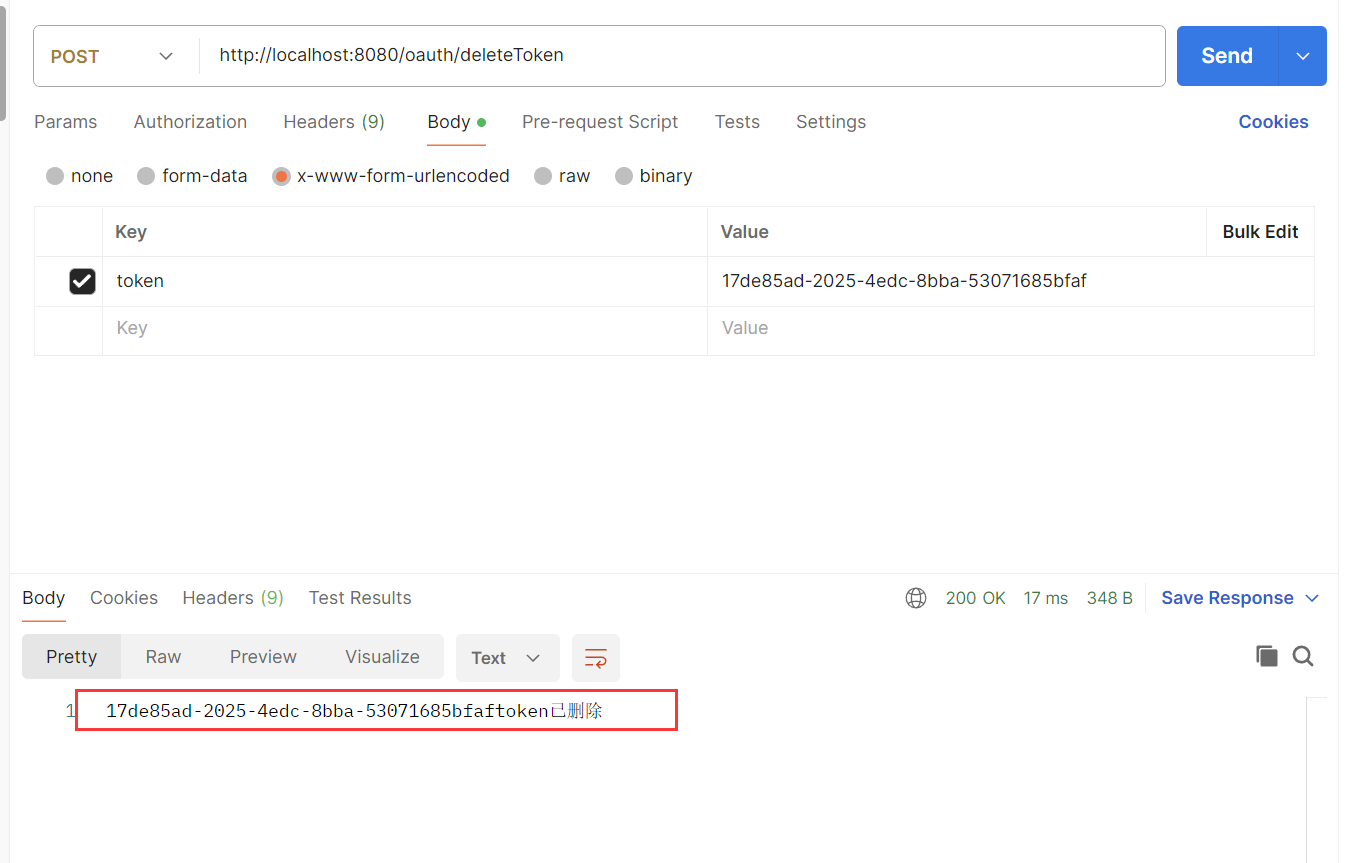Click the empty Value placeholder field
Image resolution: width=1350 pixels, height=863 pixels.
[1011, 329]
